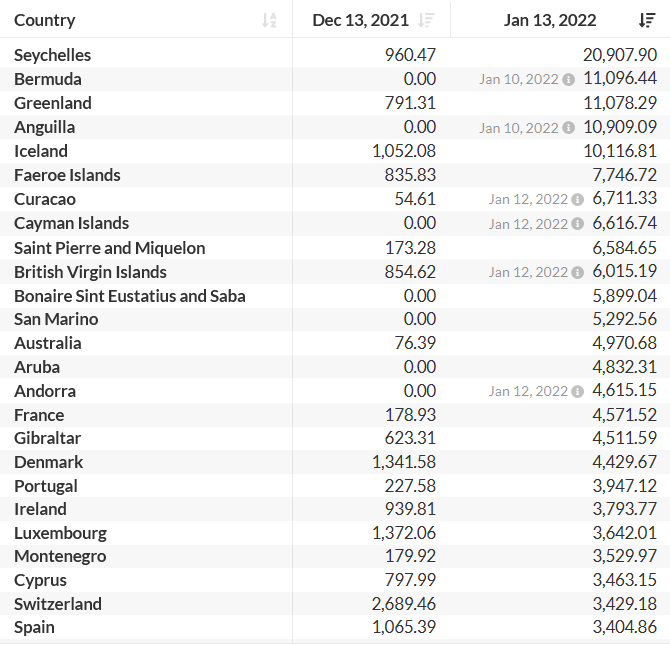
Task: Click the info icon in Bermuda row
Action: pos(568,79)
